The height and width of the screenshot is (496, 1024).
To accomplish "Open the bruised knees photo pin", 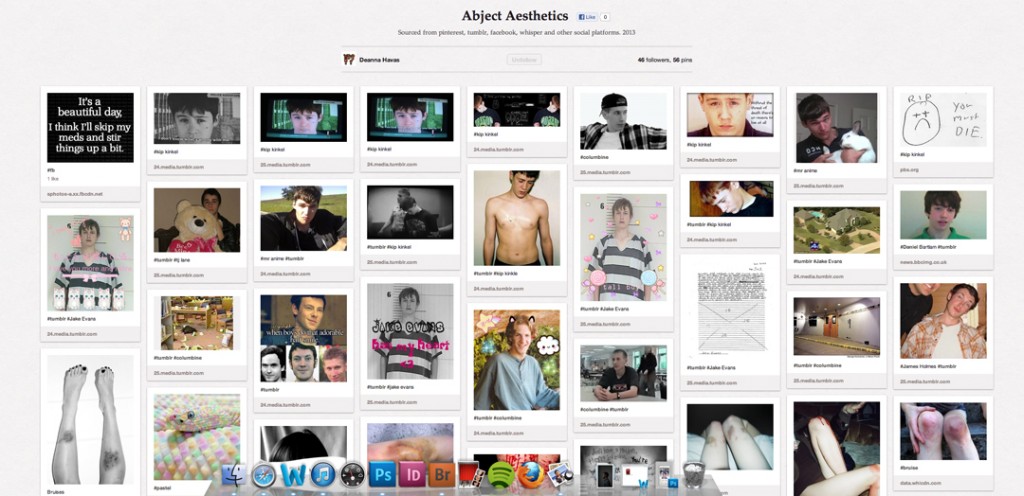I will [943, 431].
